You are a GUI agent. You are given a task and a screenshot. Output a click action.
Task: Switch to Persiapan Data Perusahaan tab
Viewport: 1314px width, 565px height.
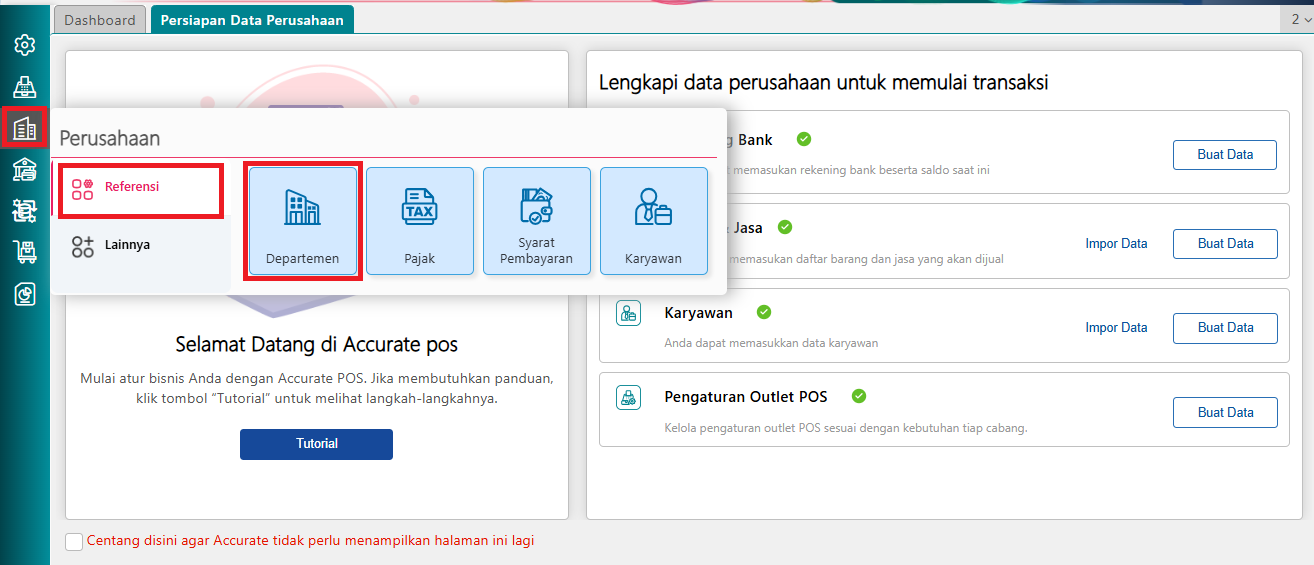point(251,20)
